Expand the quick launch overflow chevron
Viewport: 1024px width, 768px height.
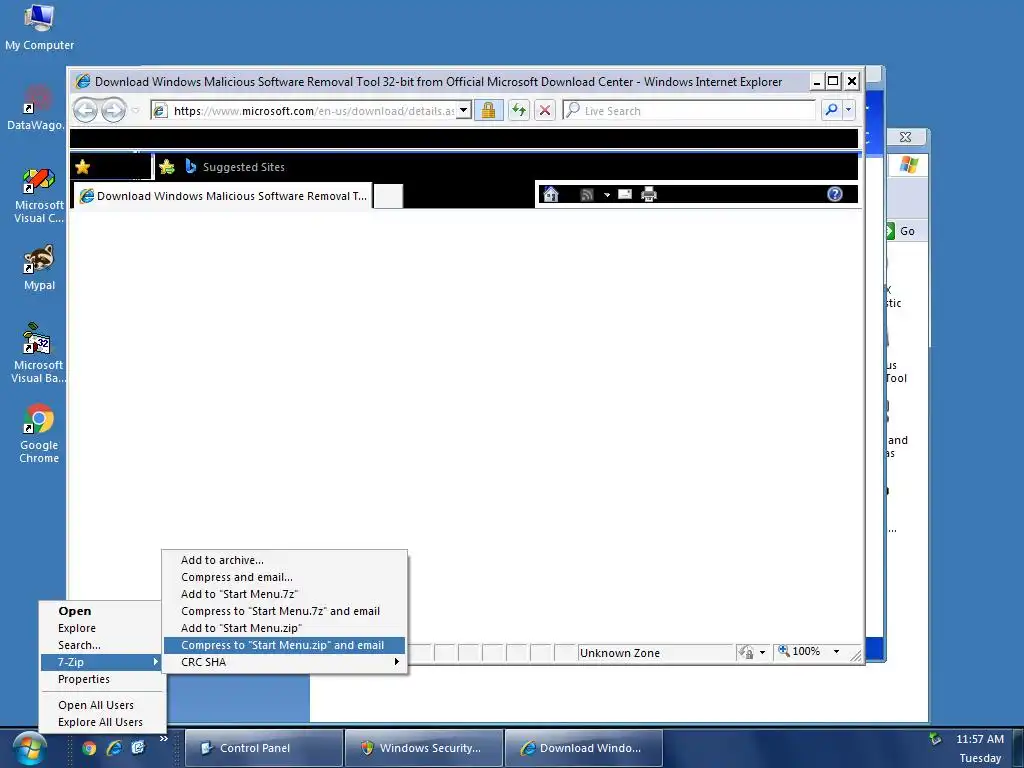point(164,739)
